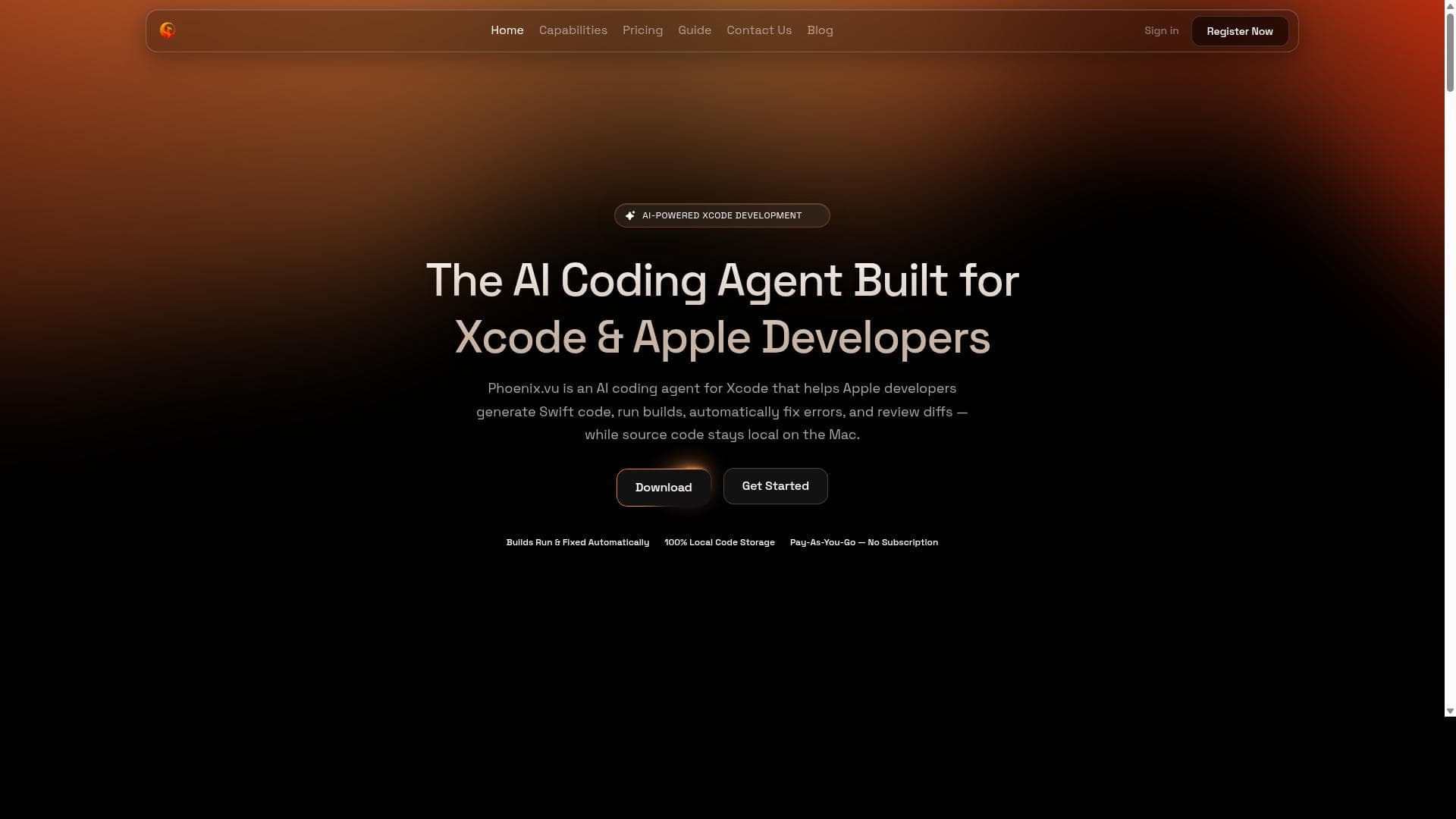Click the 'The AI Coding Agent Built for' headline
This screenshot has height=819, width=1456.
(722, 281)
